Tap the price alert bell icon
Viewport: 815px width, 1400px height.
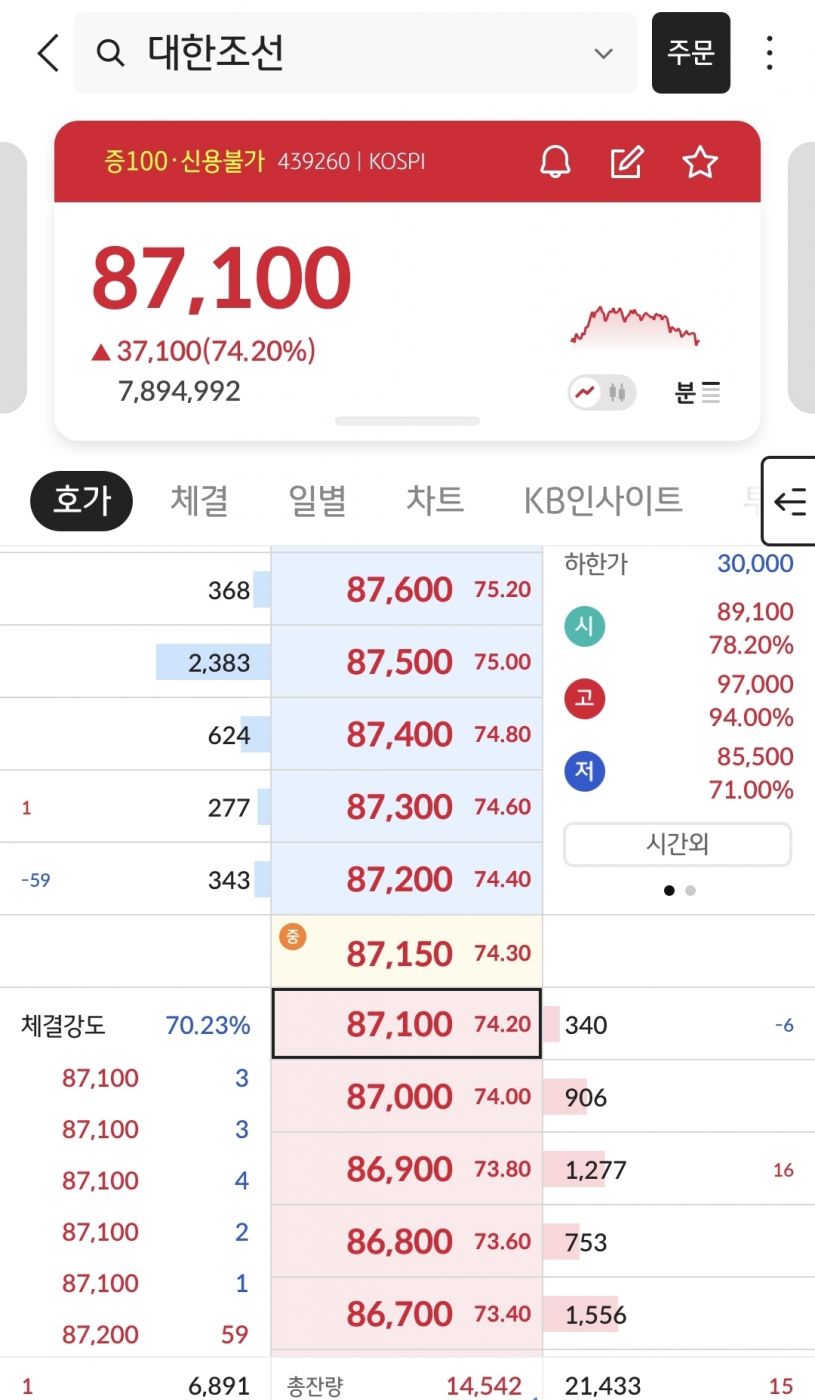click(554, 162)
